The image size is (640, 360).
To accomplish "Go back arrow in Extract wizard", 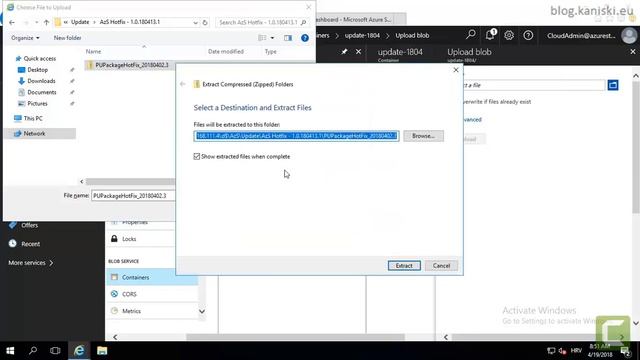I will click(x=182, y=84).
